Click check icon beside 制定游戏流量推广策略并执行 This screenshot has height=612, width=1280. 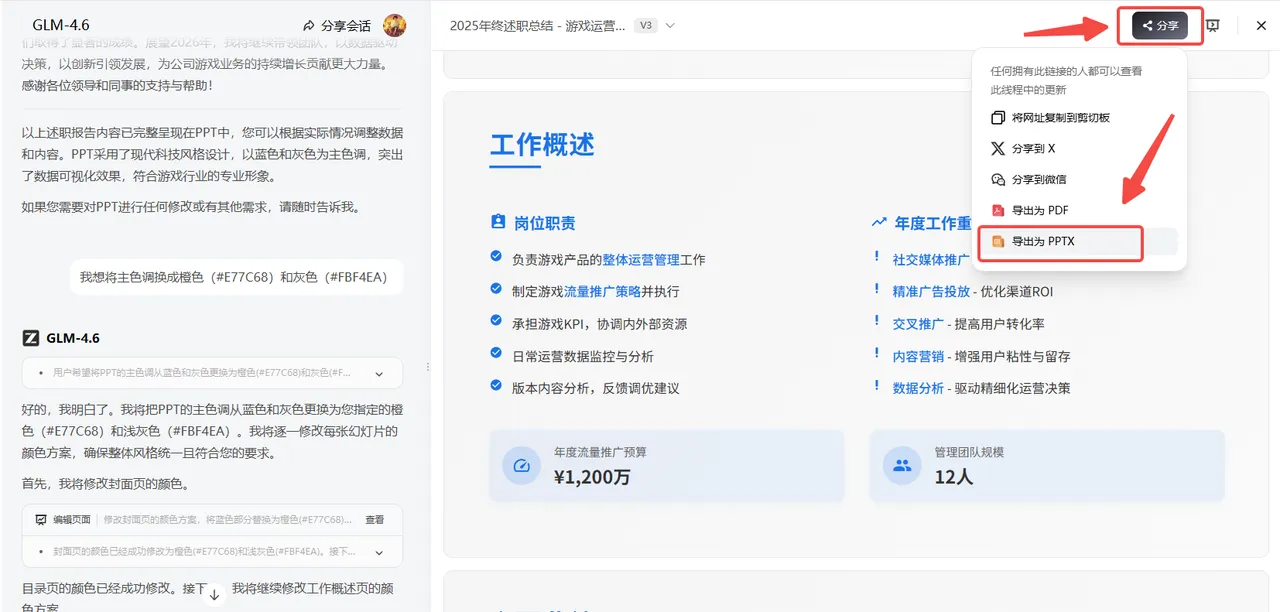coord(496,289)
